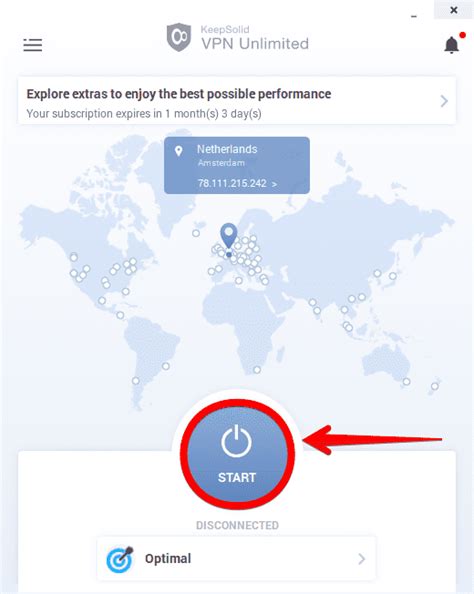The image size is (474, 594).
Task: Open the hamburger menu
Action: (33, 45)
